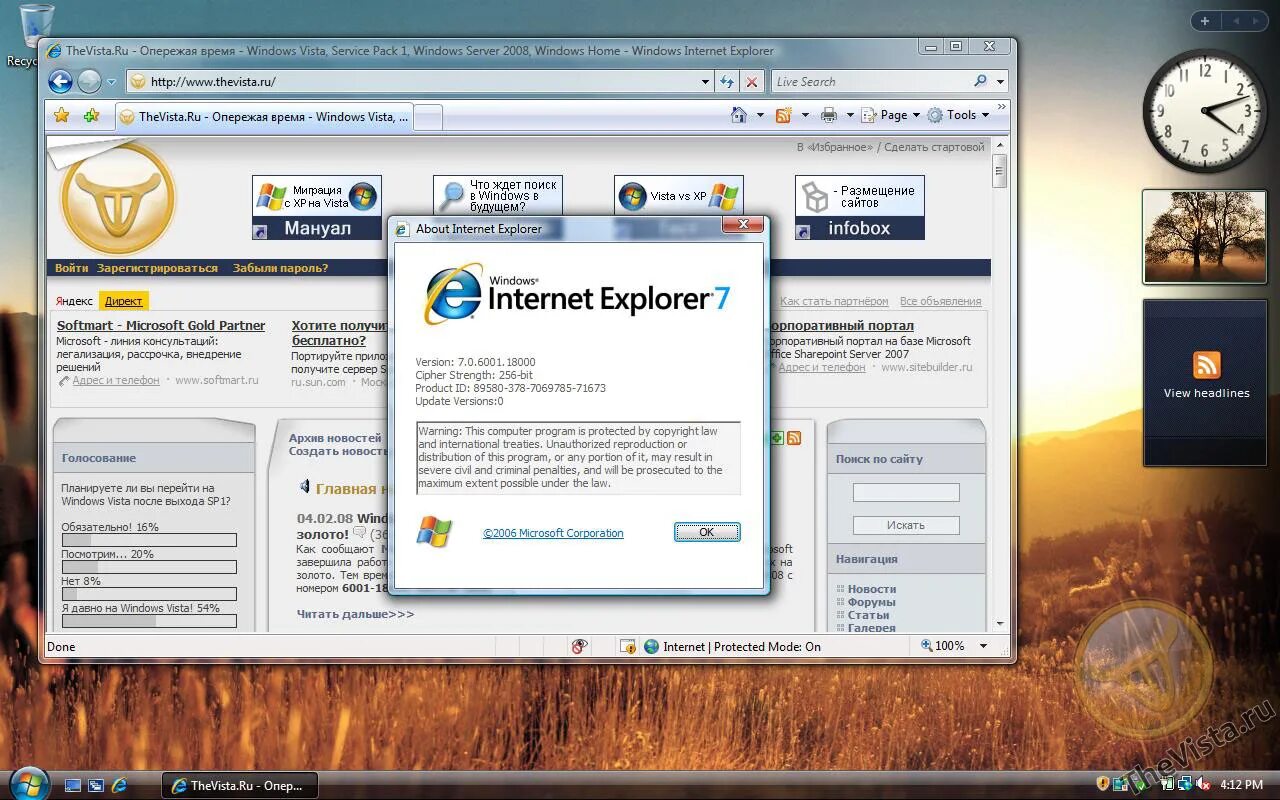1280x800 pixels.
Task: Click the Я давно на Windows Vista! 54% bar
Action: point(149,621)
